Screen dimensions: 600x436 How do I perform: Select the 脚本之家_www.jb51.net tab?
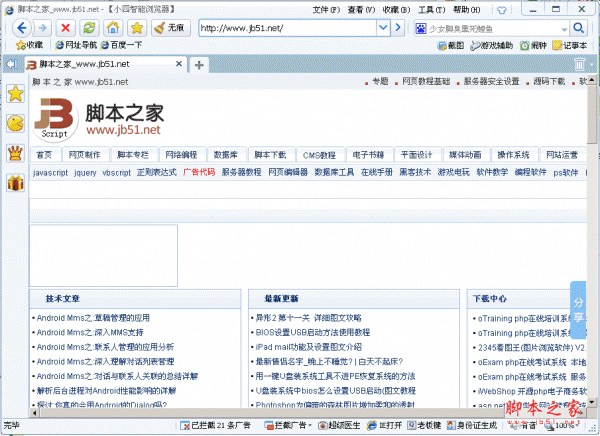pos(100,64)
